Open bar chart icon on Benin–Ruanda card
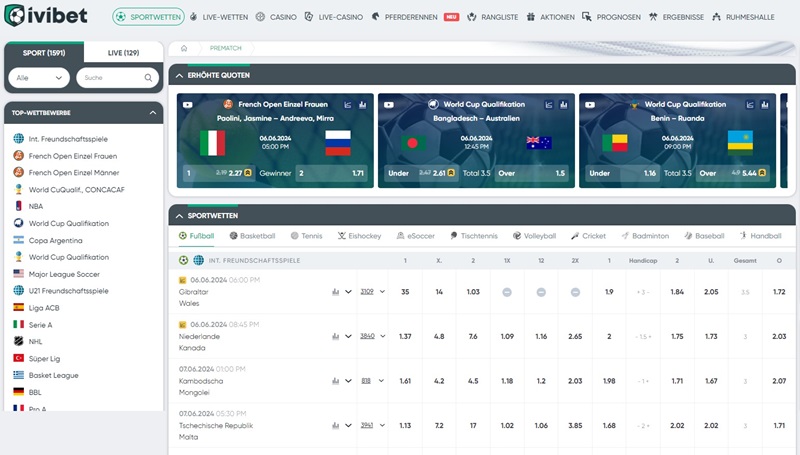The width and height of the screenshot is (800, 455). 764,105
